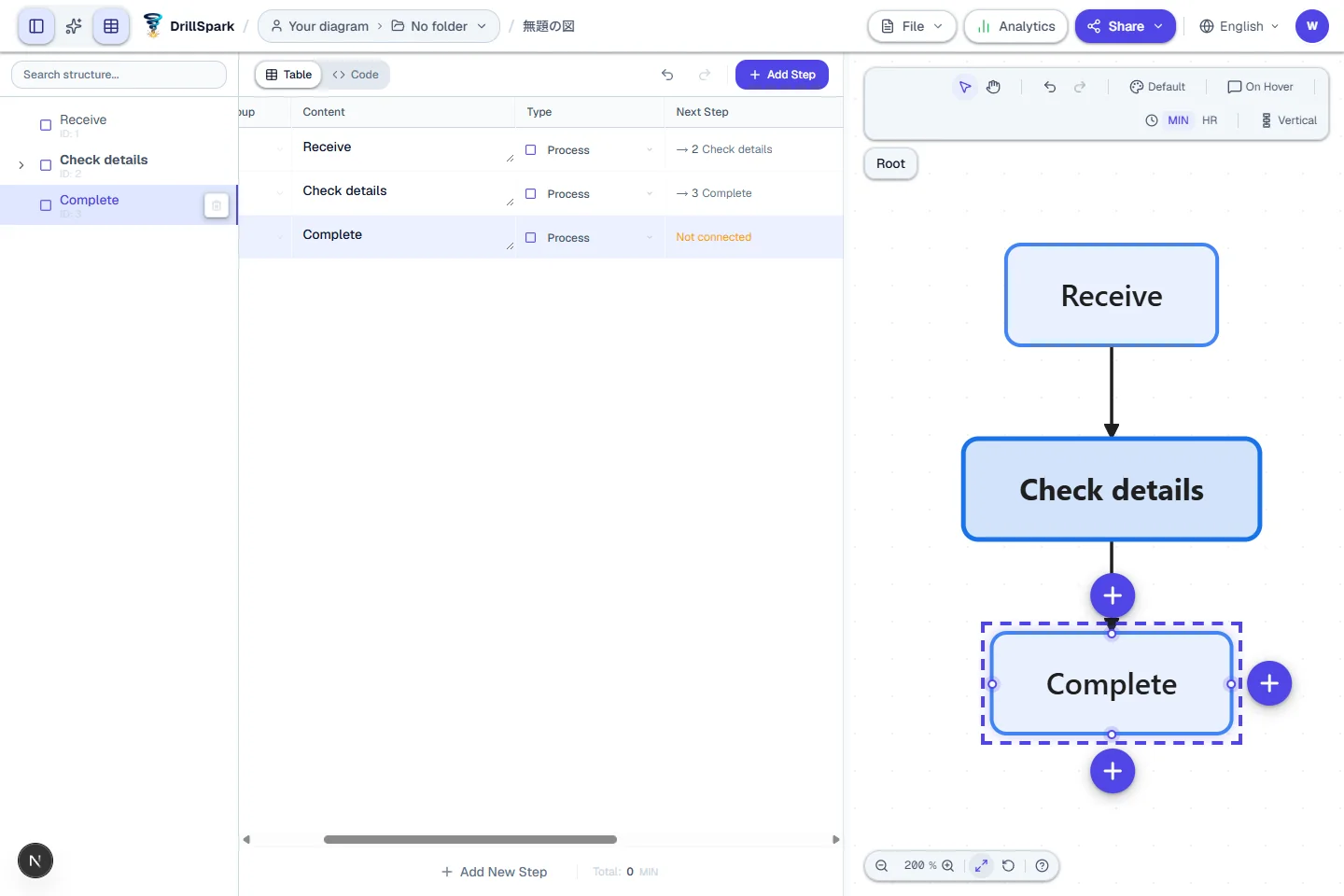The width and height of the screenshot is (1344, 896).
Task: Open the AI sparkle tool
Action: [x=74, y=26]
